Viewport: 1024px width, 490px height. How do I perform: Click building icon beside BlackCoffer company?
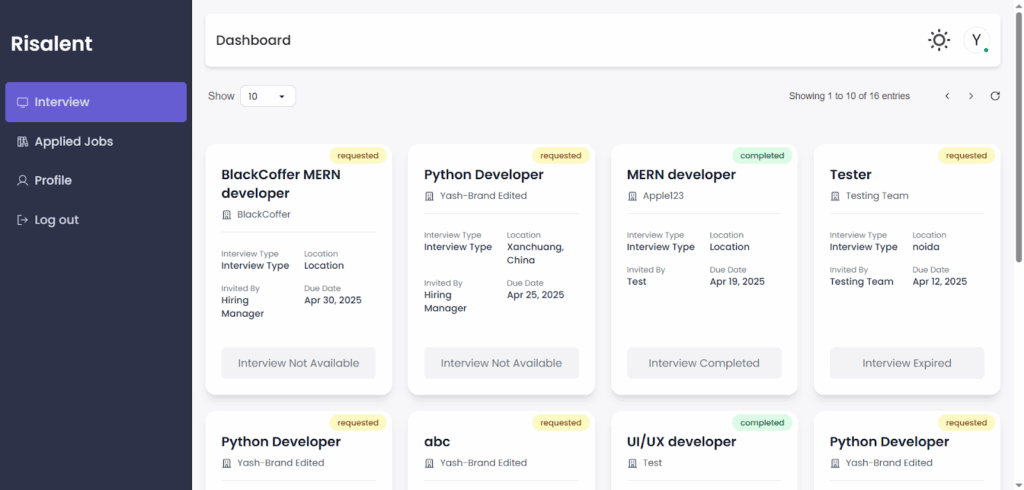(x=226, y=214)
